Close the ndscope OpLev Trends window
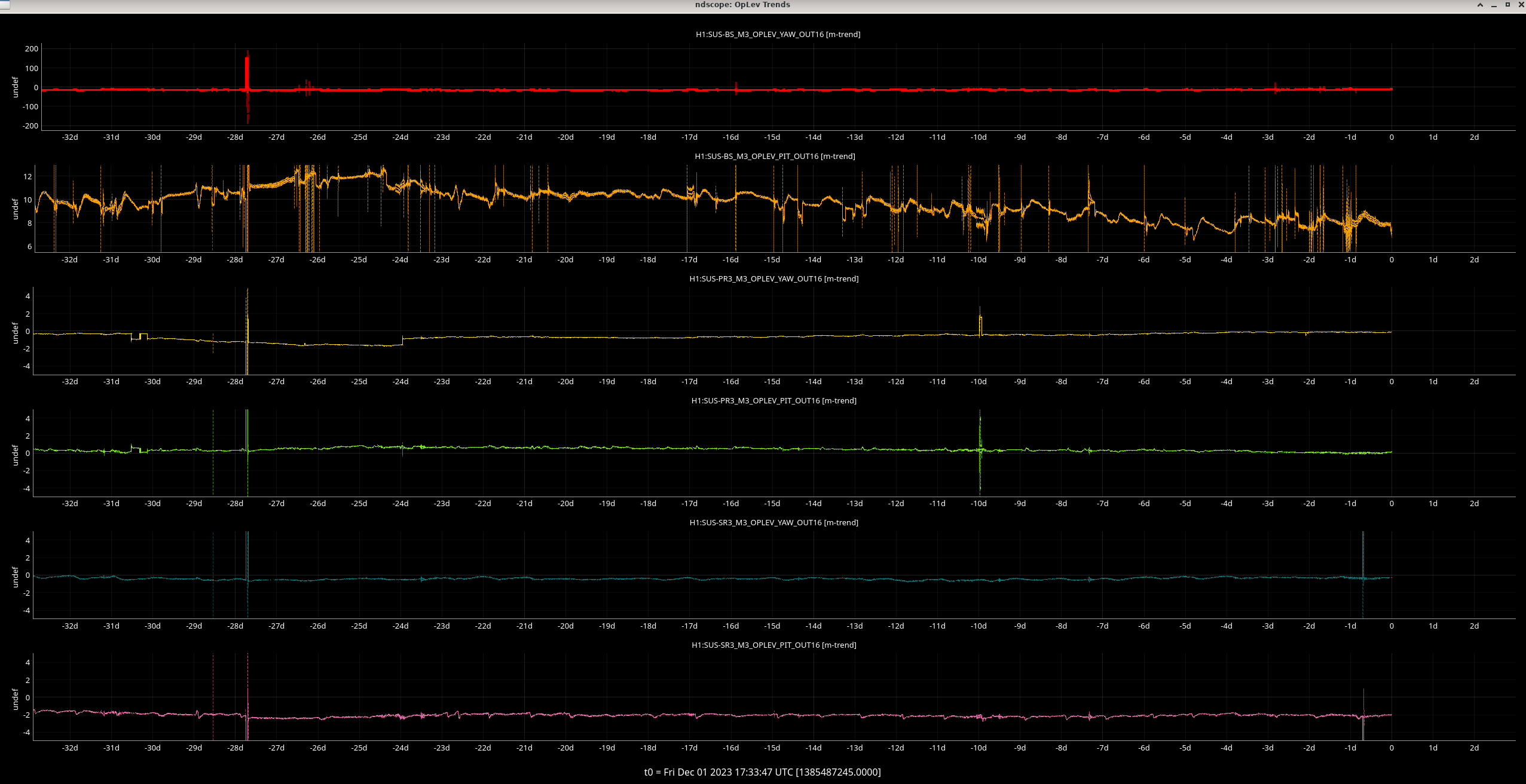Image resolution: width=1526 pixels, height=784 pixels. (x=1521, y=5)
